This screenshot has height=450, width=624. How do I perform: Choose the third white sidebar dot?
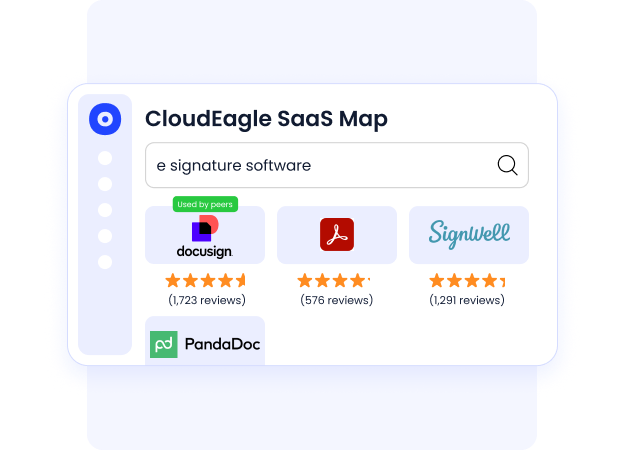[x=105, y=210]
